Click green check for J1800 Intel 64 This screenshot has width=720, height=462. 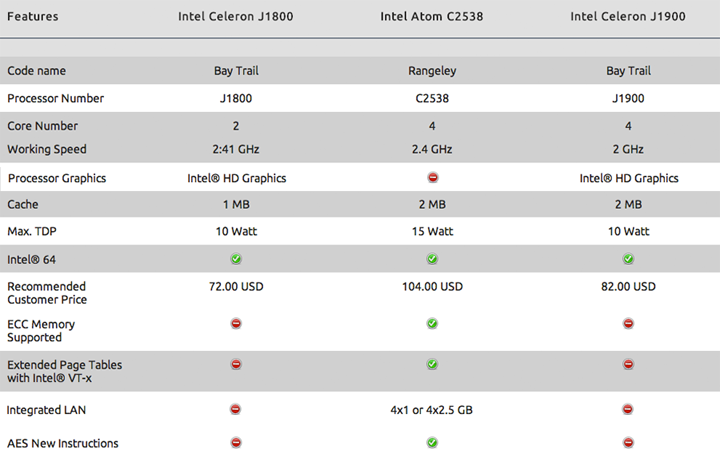(236, 259)
